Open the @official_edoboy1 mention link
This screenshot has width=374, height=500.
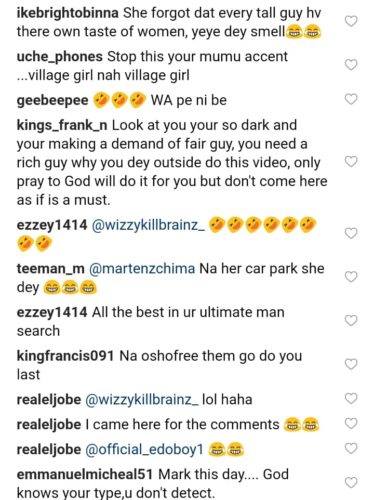(x=144, y=450)
